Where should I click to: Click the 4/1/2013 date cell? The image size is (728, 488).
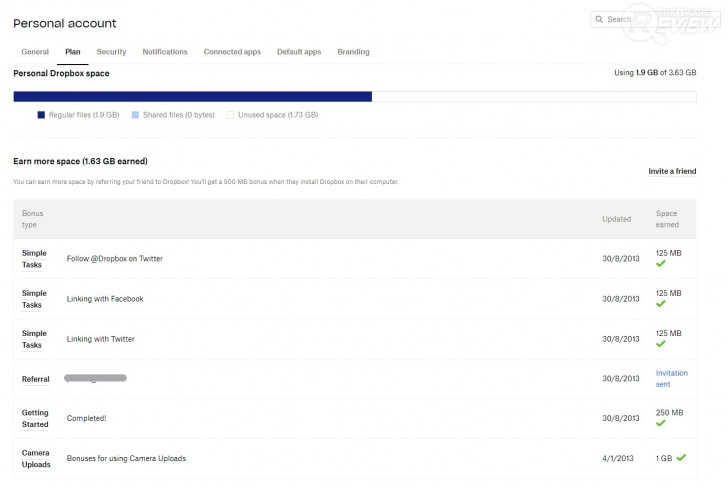tap(618, 458)
